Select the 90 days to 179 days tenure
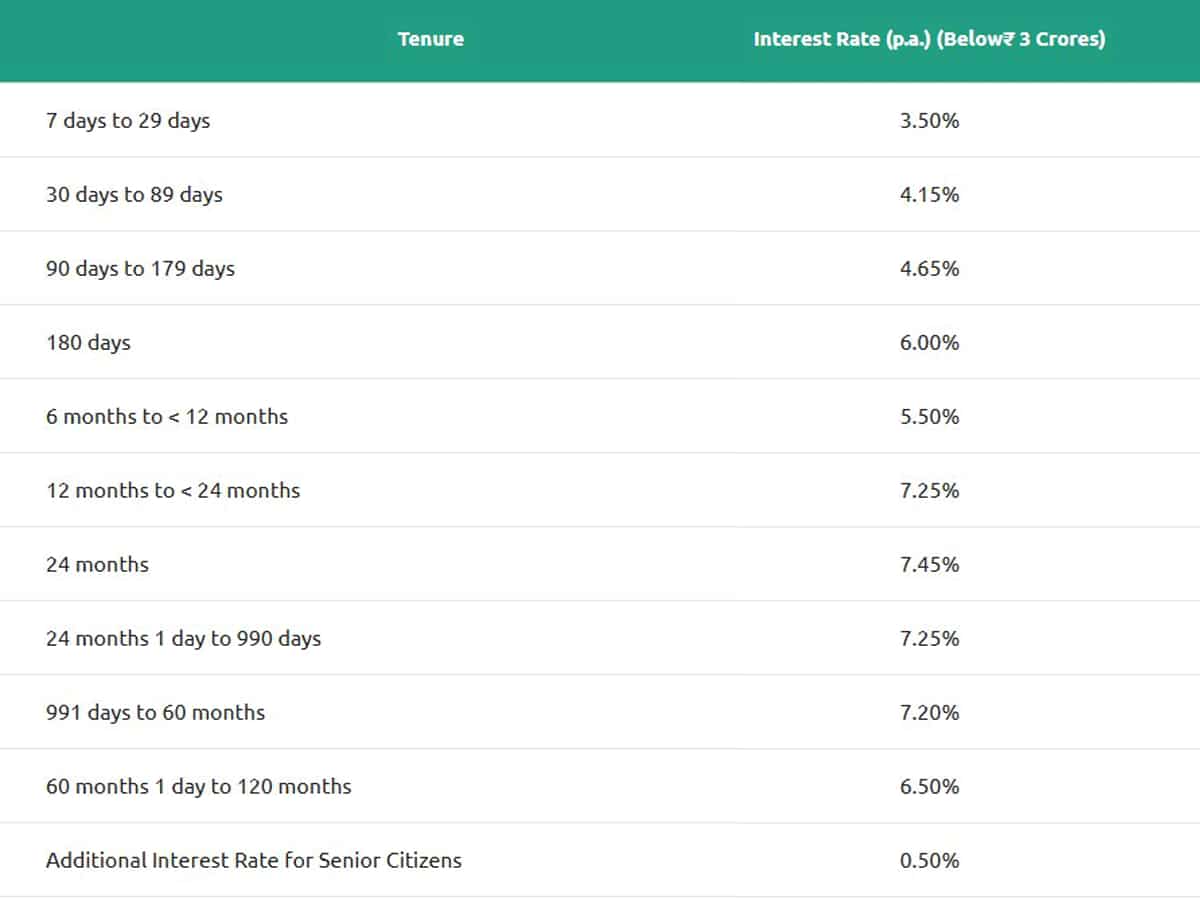The width and height of the screenshot is (1200, 900). pos(140,268)
